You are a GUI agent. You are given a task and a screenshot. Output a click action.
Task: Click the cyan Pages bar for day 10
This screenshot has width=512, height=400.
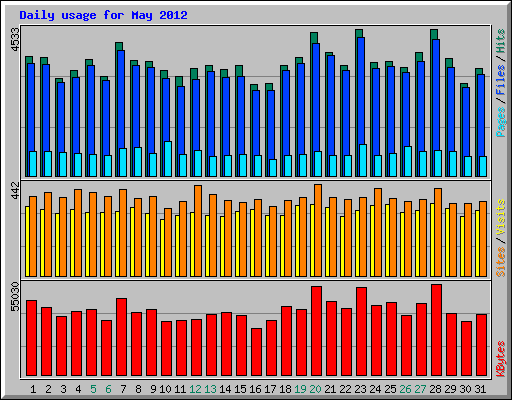[168, 159]
